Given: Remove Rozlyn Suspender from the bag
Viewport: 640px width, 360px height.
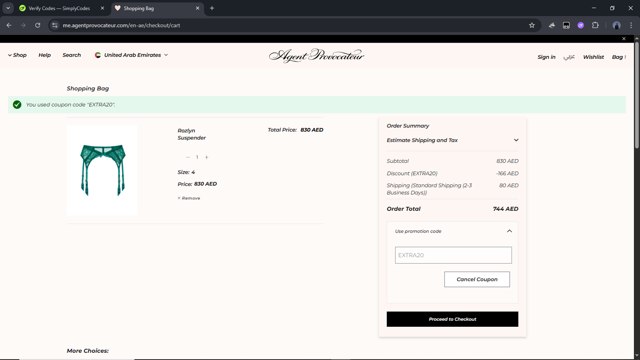Looking at the screenshot, I should tap(189, 198).
